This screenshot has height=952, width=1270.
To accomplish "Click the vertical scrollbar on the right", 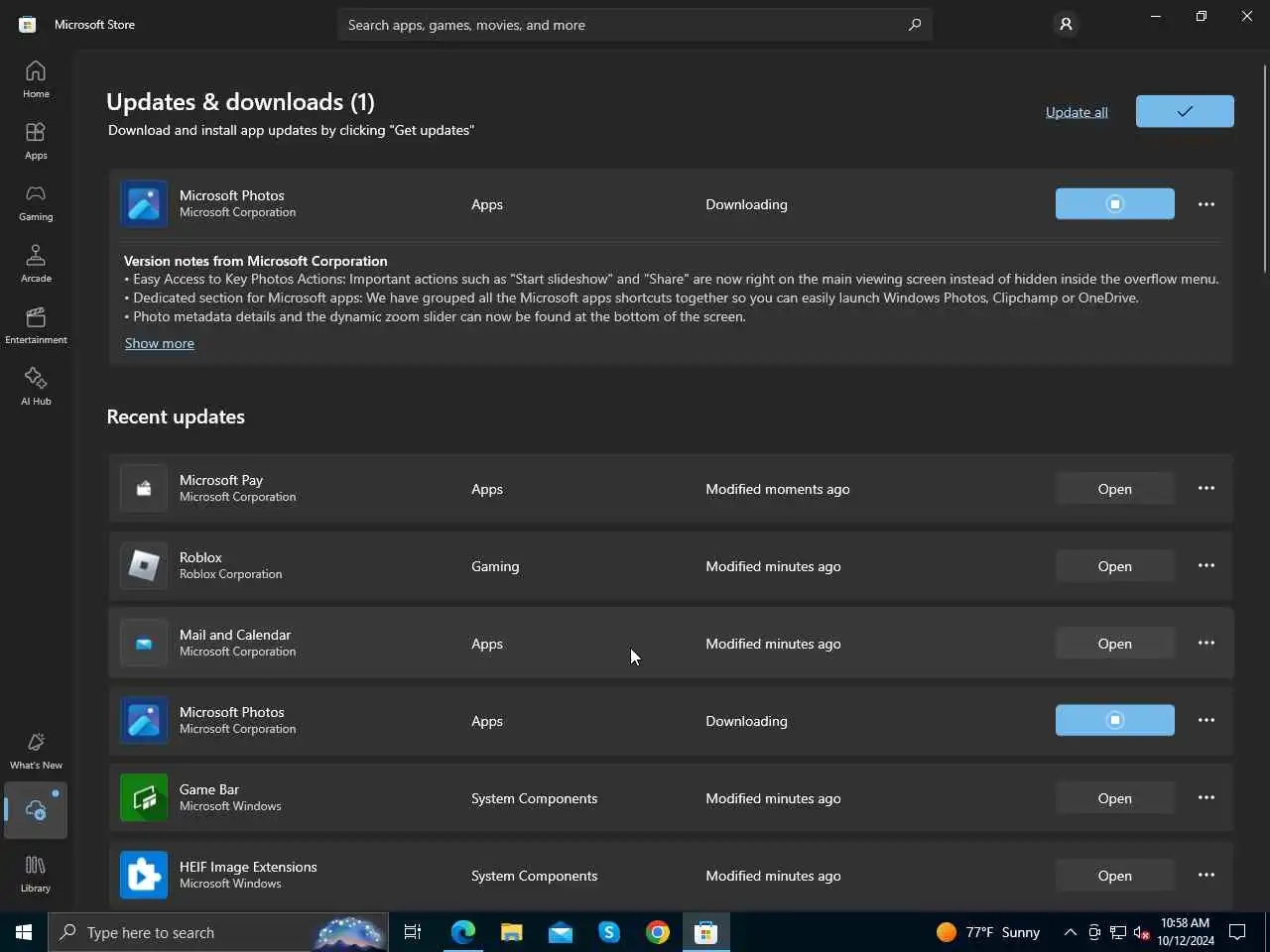I will 1265,168.
